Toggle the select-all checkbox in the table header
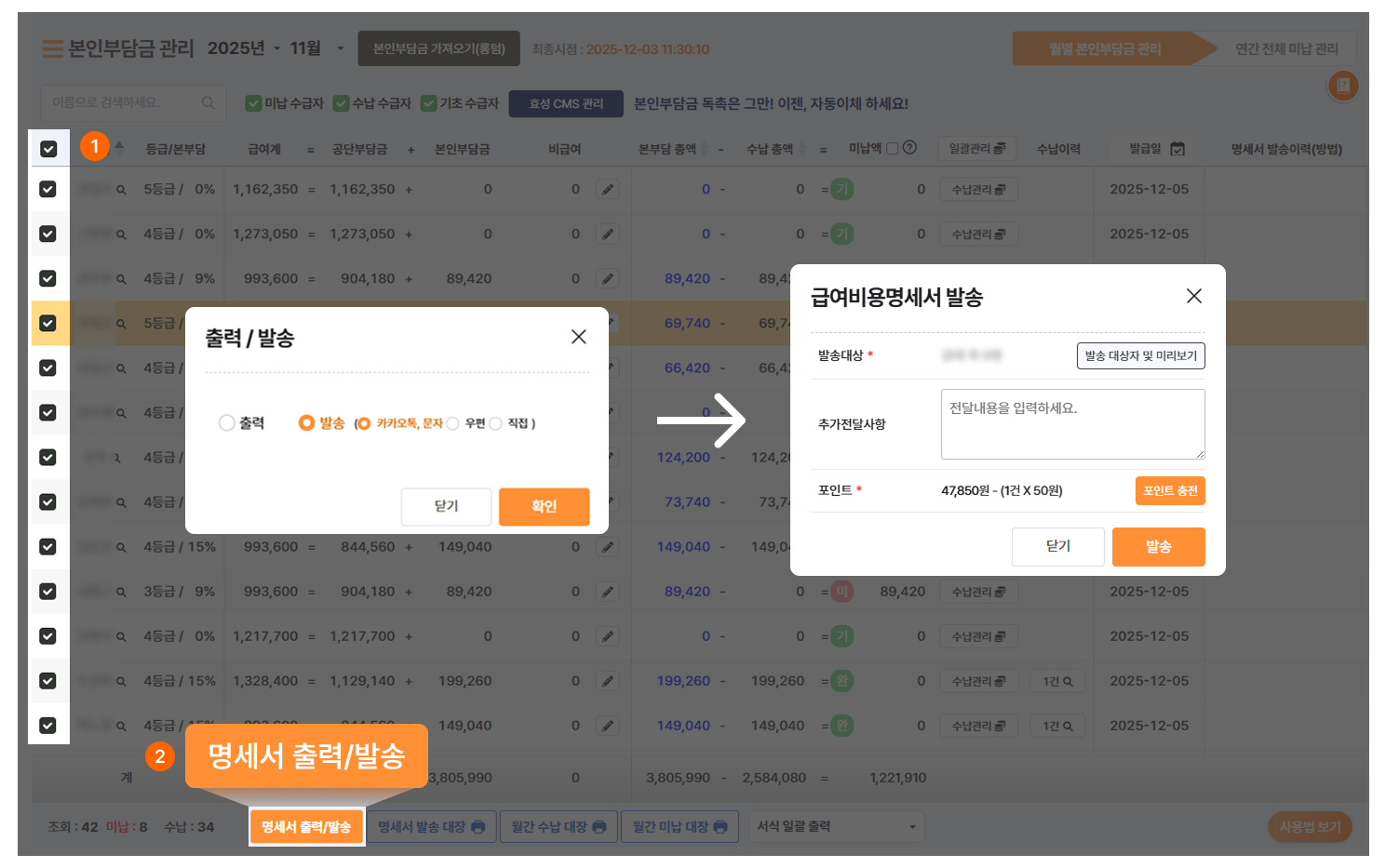Image resolution: width=1386 pixels, height=868 pixels. click(48, 149)
